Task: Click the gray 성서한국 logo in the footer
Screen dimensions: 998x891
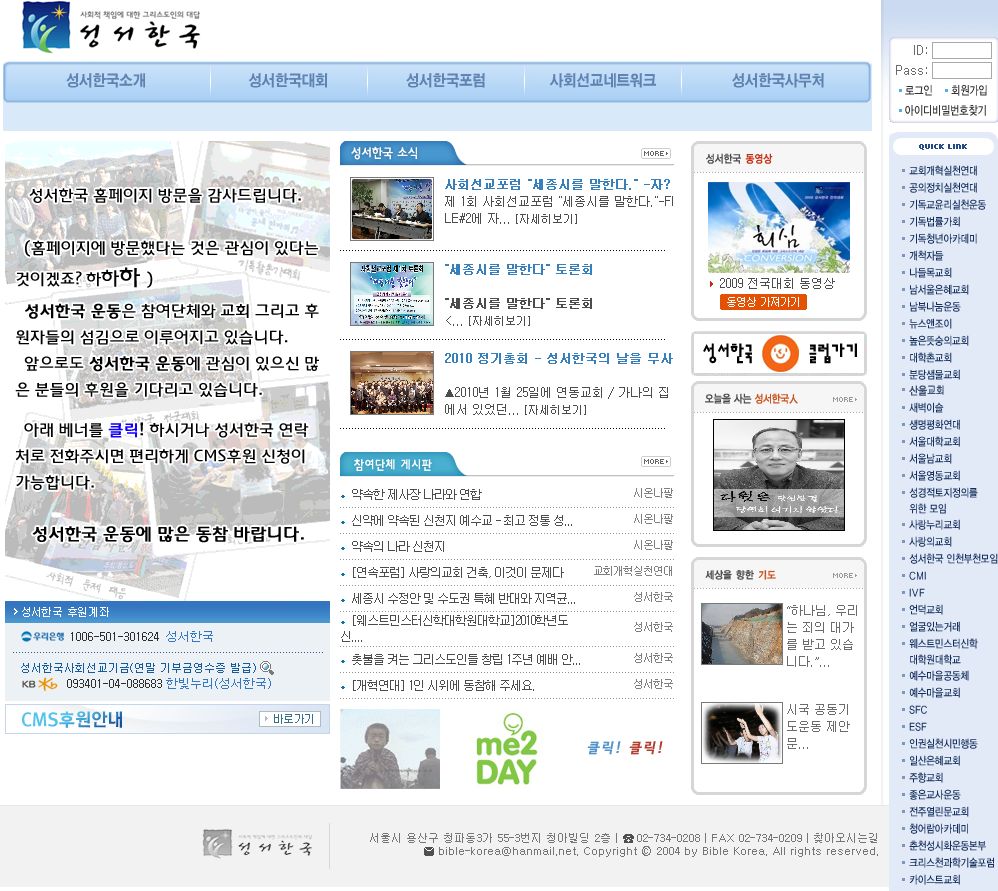Action: pos(258,844)
